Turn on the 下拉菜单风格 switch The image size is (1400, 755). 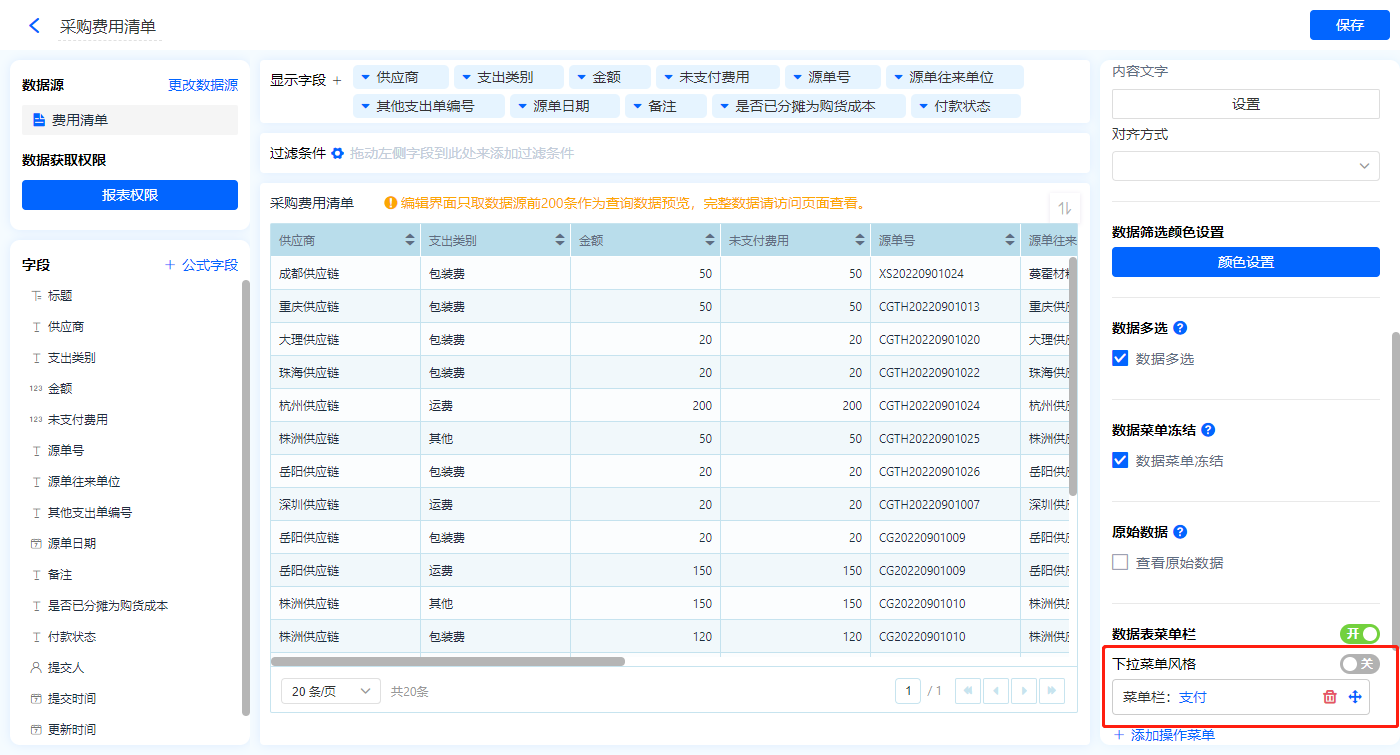click(1359, 663)
